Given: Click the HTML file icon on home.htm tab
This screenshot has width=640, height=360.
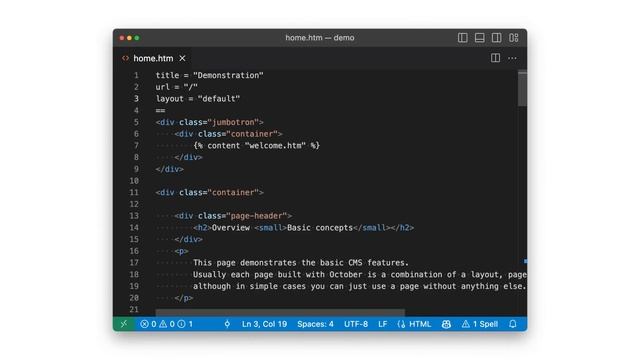Looking at the screenshot, I should pos(125,58).
